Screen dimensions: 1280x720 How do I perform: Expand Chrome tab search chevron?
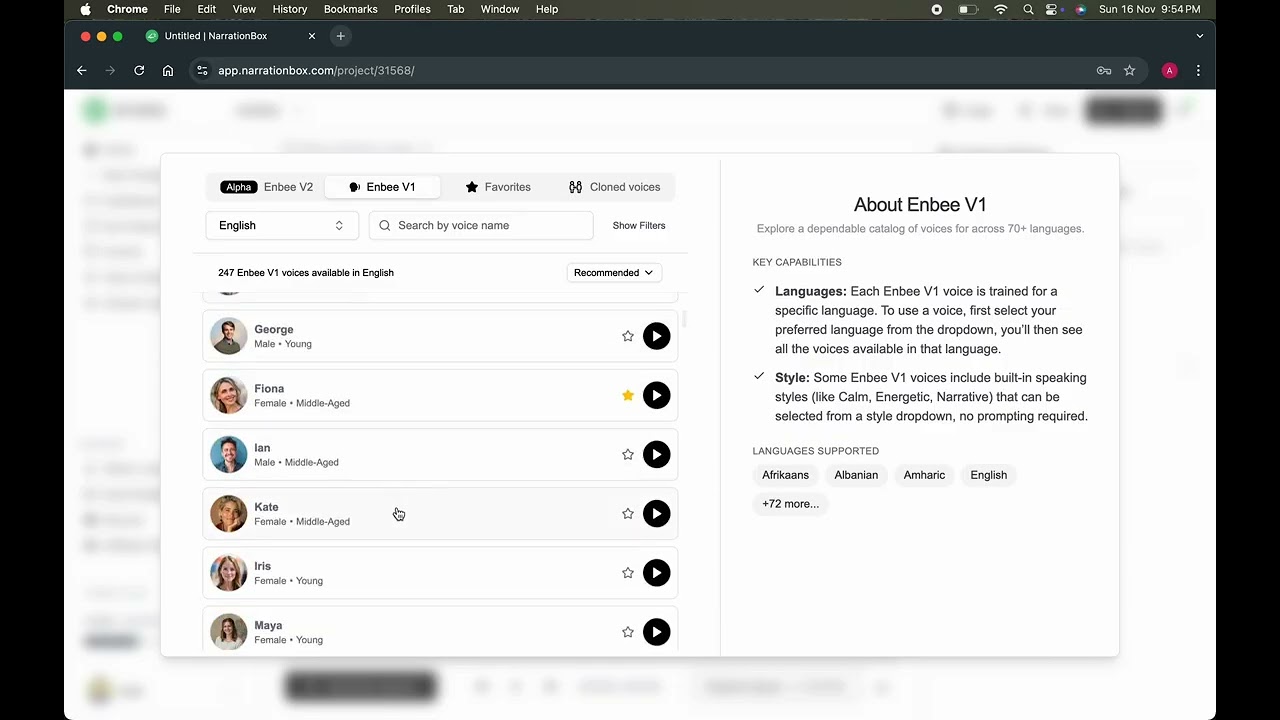(1200, 36)
